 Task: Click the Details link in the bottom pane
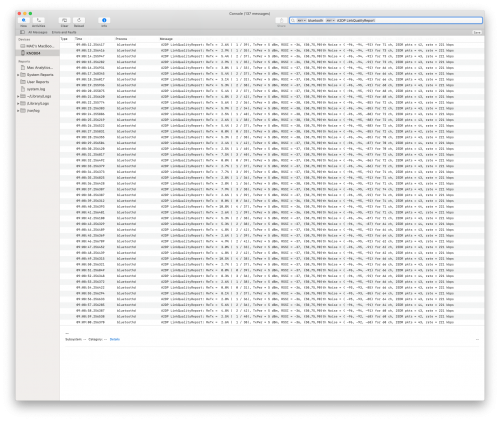pyautogui.click(x=115, y=339)
